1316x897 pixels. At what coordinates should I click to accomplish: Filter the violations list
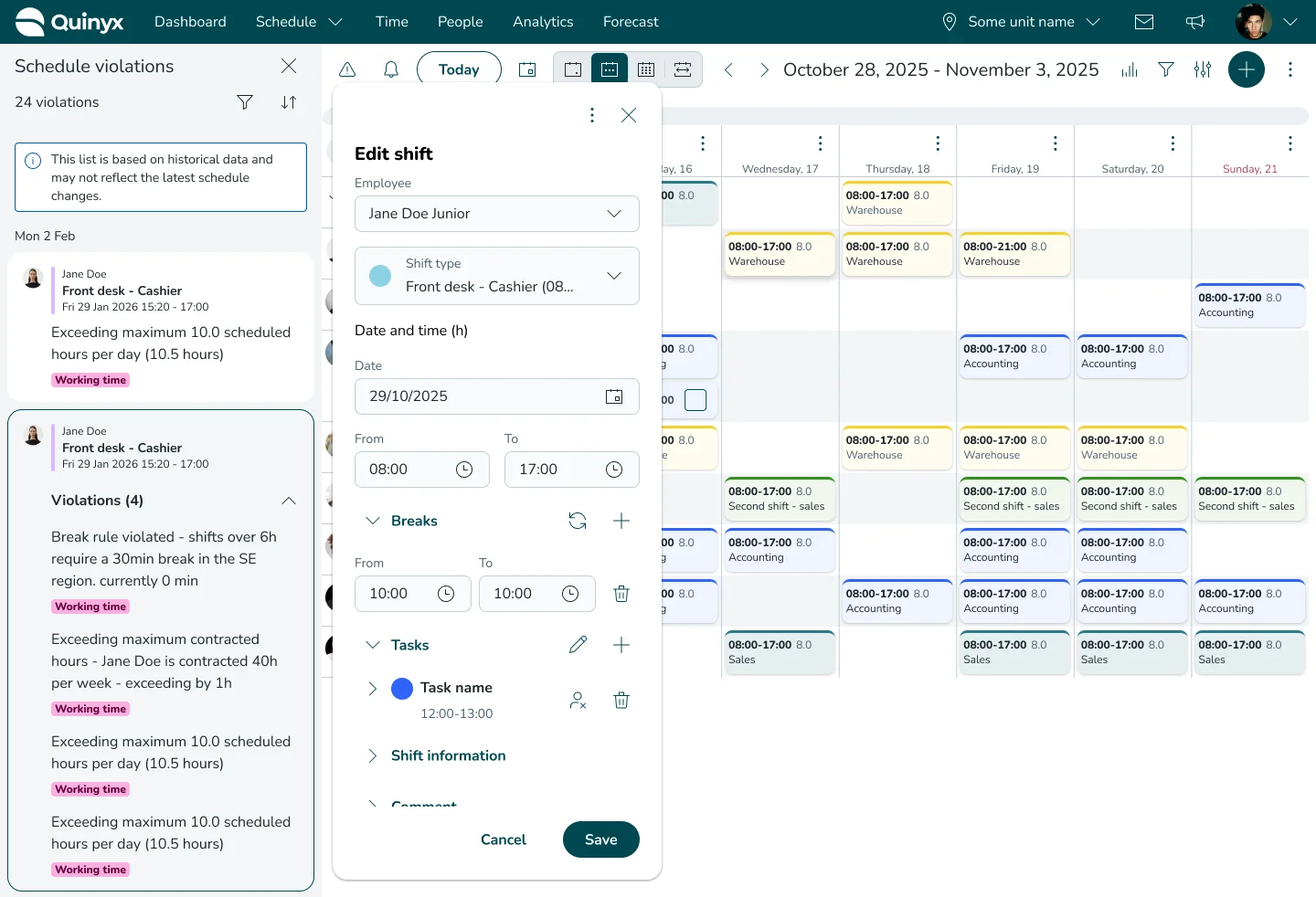[x=245, y=102]
